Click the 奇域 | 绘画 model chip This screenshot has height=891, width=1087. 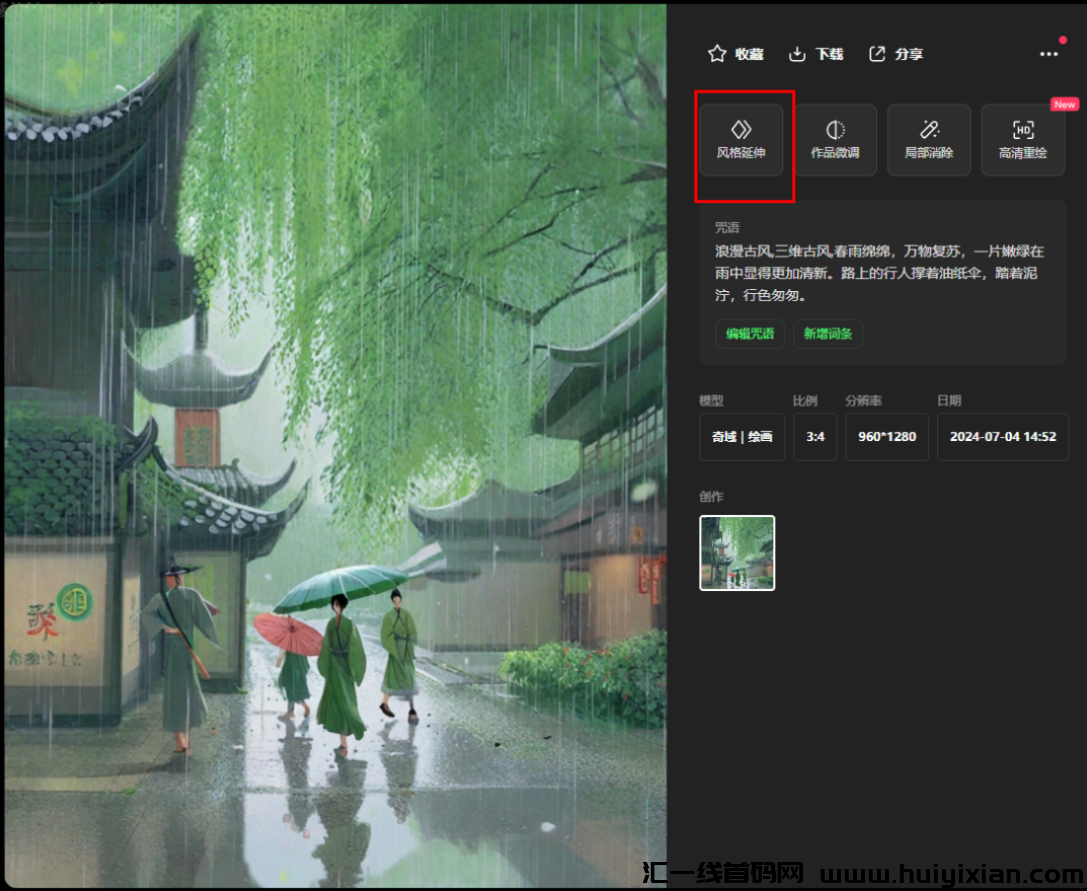(741, 437)
